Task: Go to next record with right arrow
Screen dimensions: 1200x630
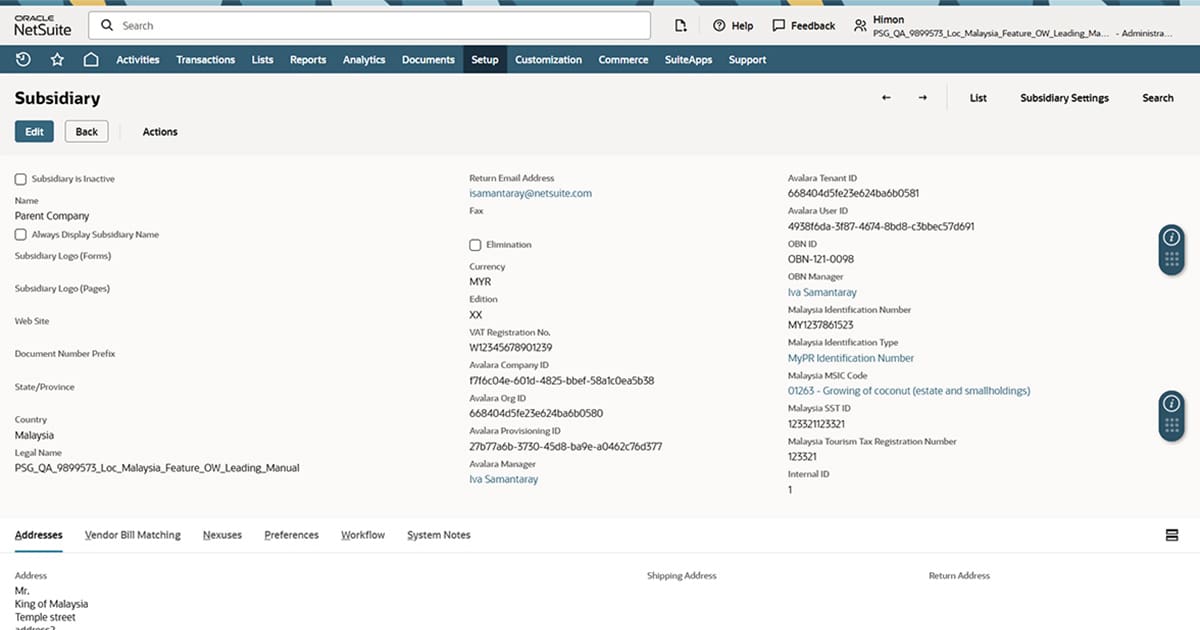Action: pyautogui.click(x=922, y=98)
